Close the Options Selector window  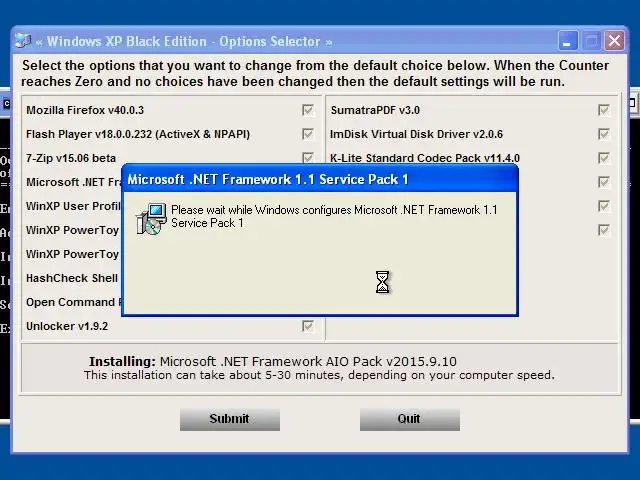click(x=614, y=41)
